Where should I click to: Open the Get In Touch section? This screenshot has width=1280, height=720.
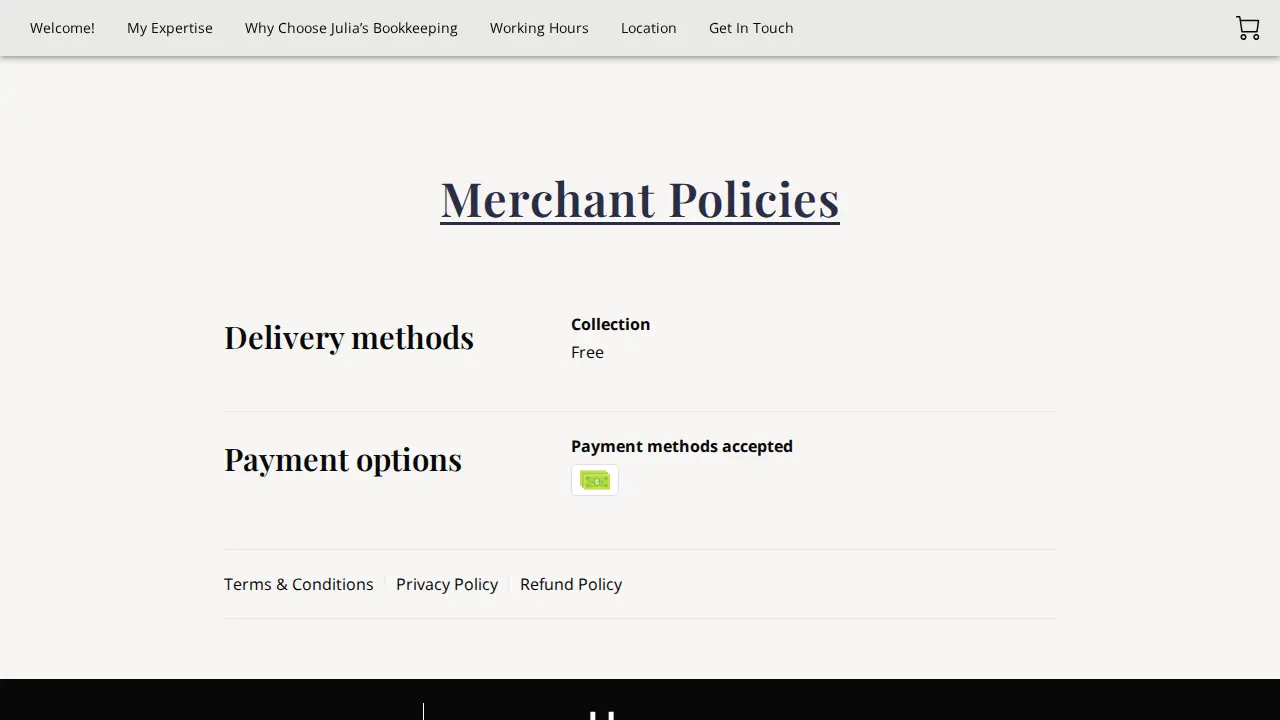(x=751, y=28)
